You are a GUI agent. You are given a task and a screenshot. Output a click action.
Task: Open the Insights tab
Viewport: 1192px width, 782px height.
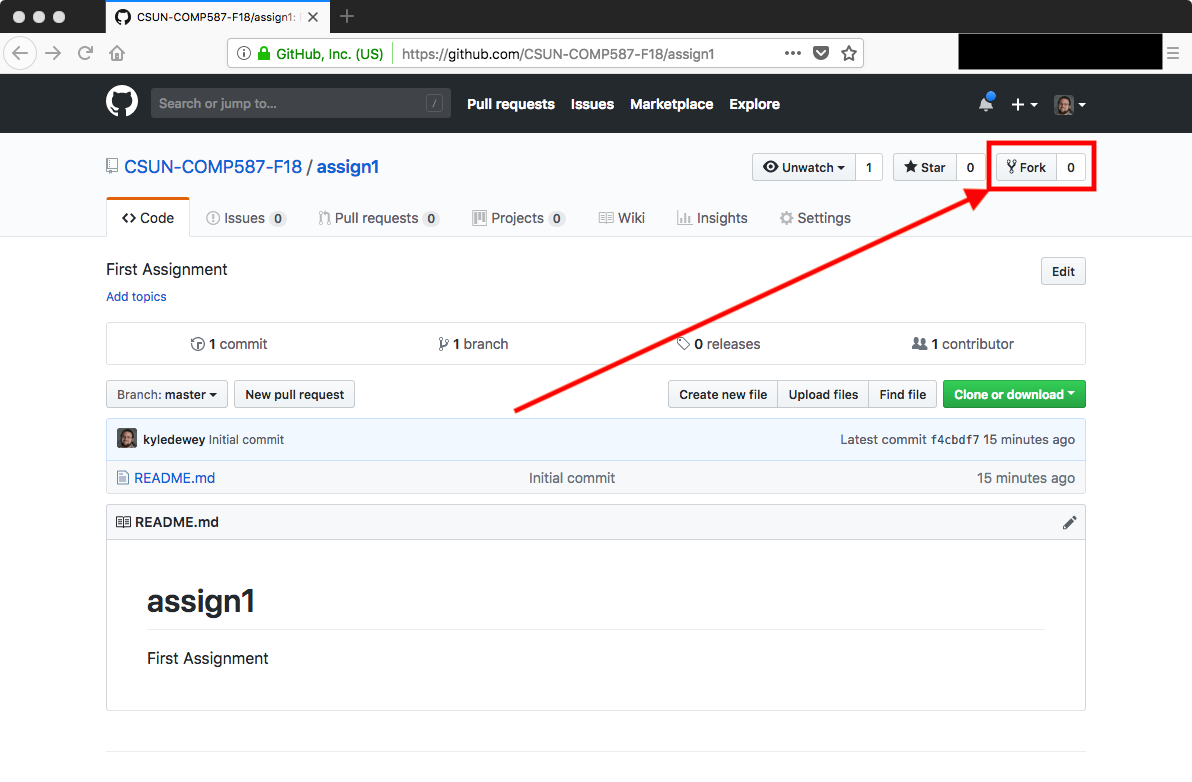pyautogui.click(x=712, y=218)
